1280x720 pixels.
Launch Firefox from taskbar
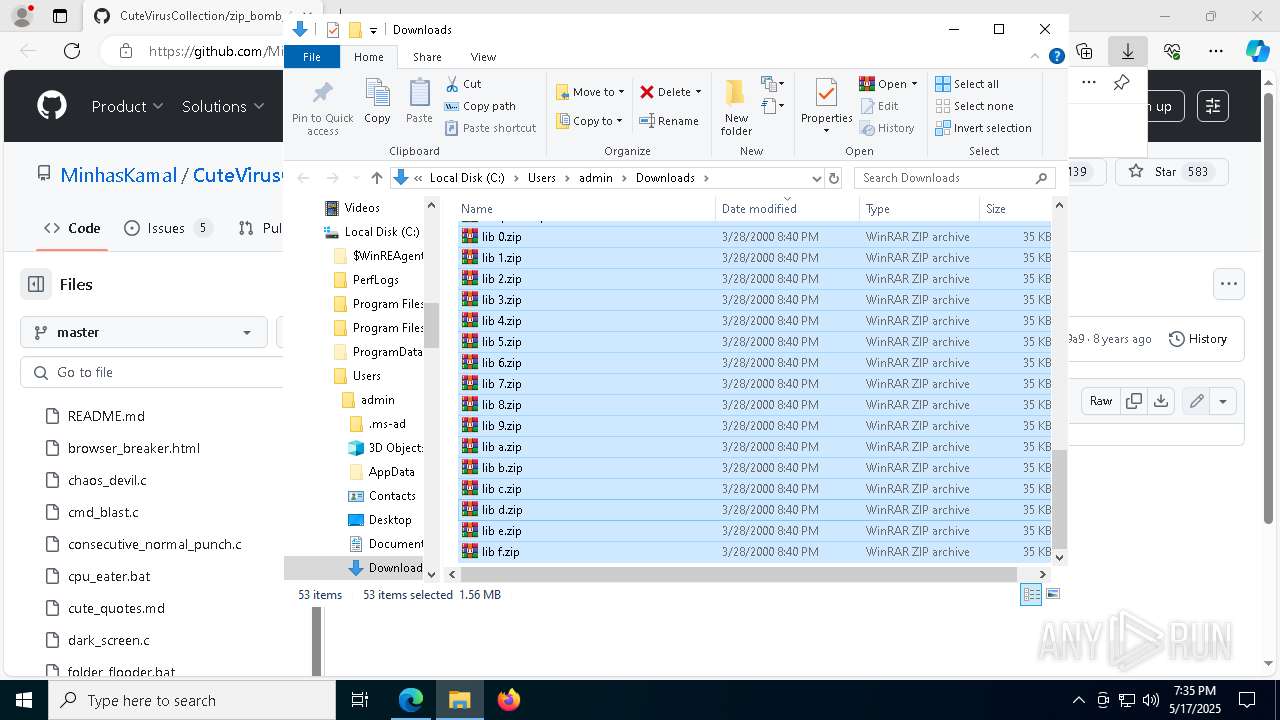point(509,700)
